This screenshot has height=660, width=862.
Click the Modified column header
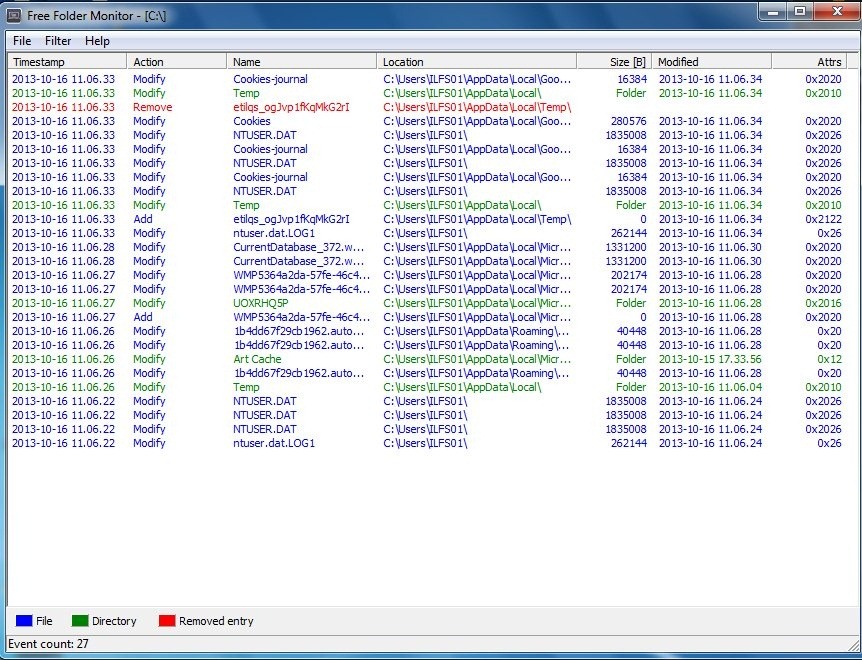[x=711, y=62]
